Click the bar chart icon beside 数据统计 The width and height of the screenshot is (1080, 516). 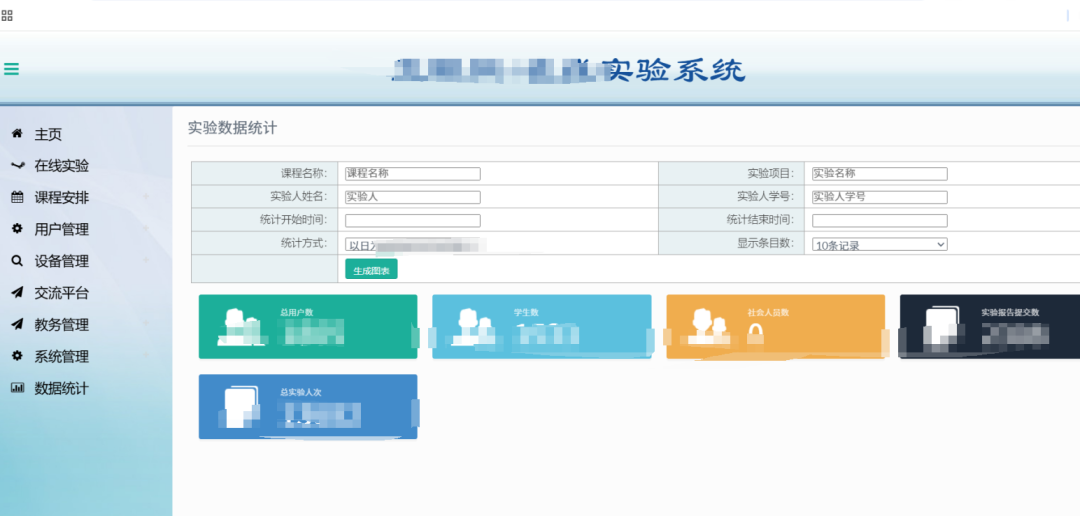tap(17, 388)
